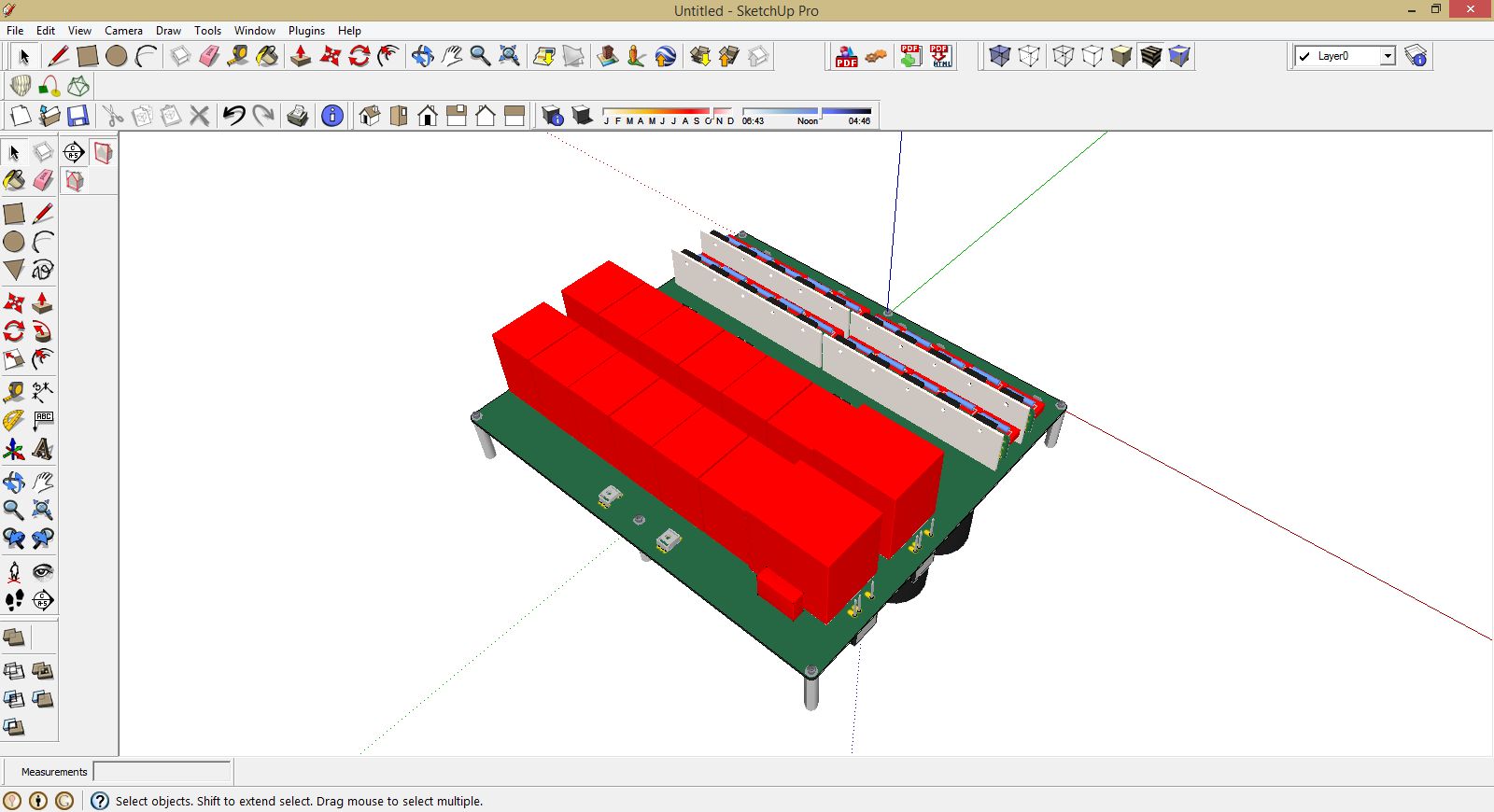
Task: Open the File menu
Action: (x=15, y=31)
